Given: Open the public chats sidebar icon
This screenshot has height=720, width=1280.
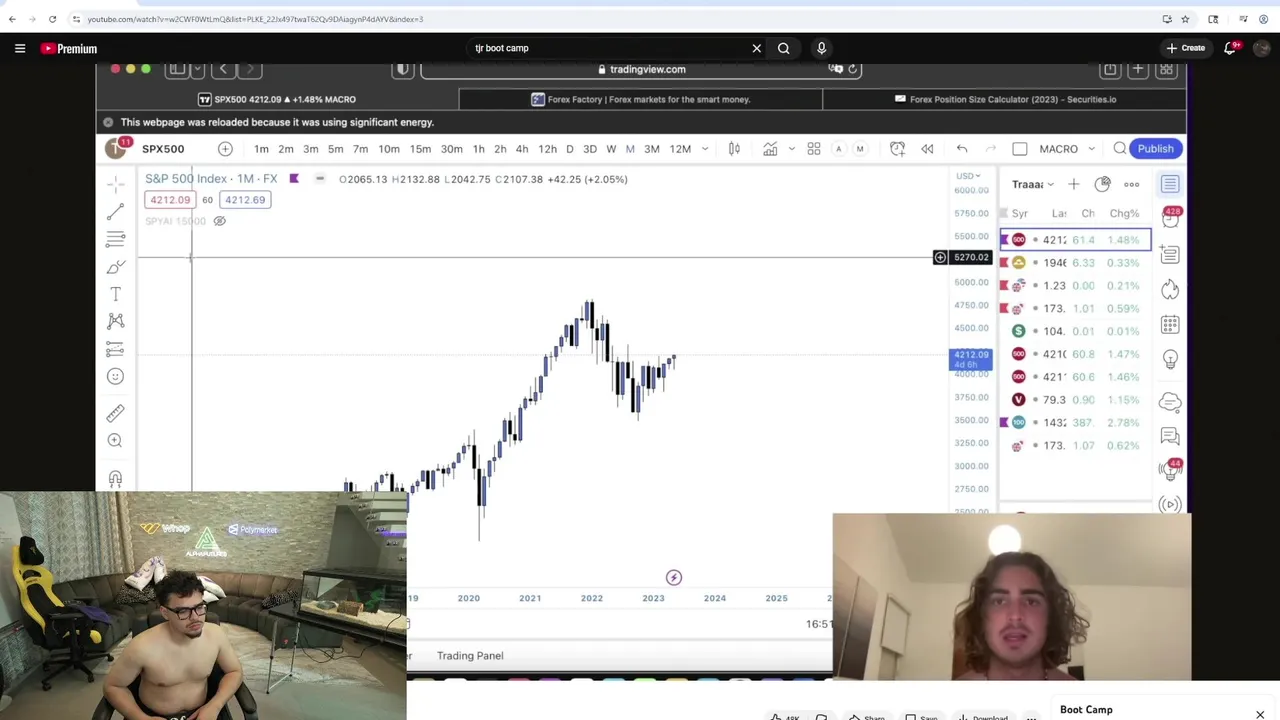Looking at the screenshot, I should (1170, 402).
